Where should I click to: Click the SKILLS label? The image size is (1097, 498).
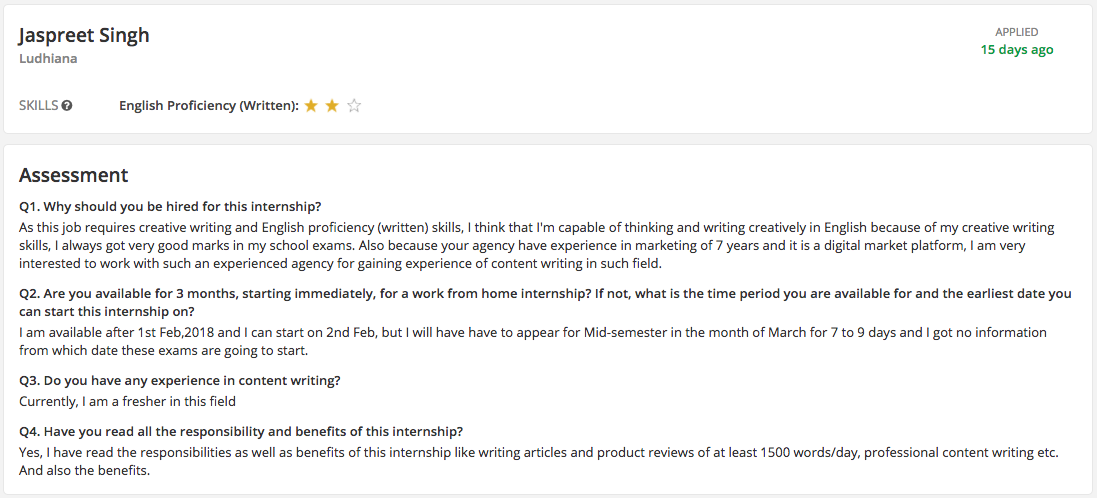(x=38, y=106)
